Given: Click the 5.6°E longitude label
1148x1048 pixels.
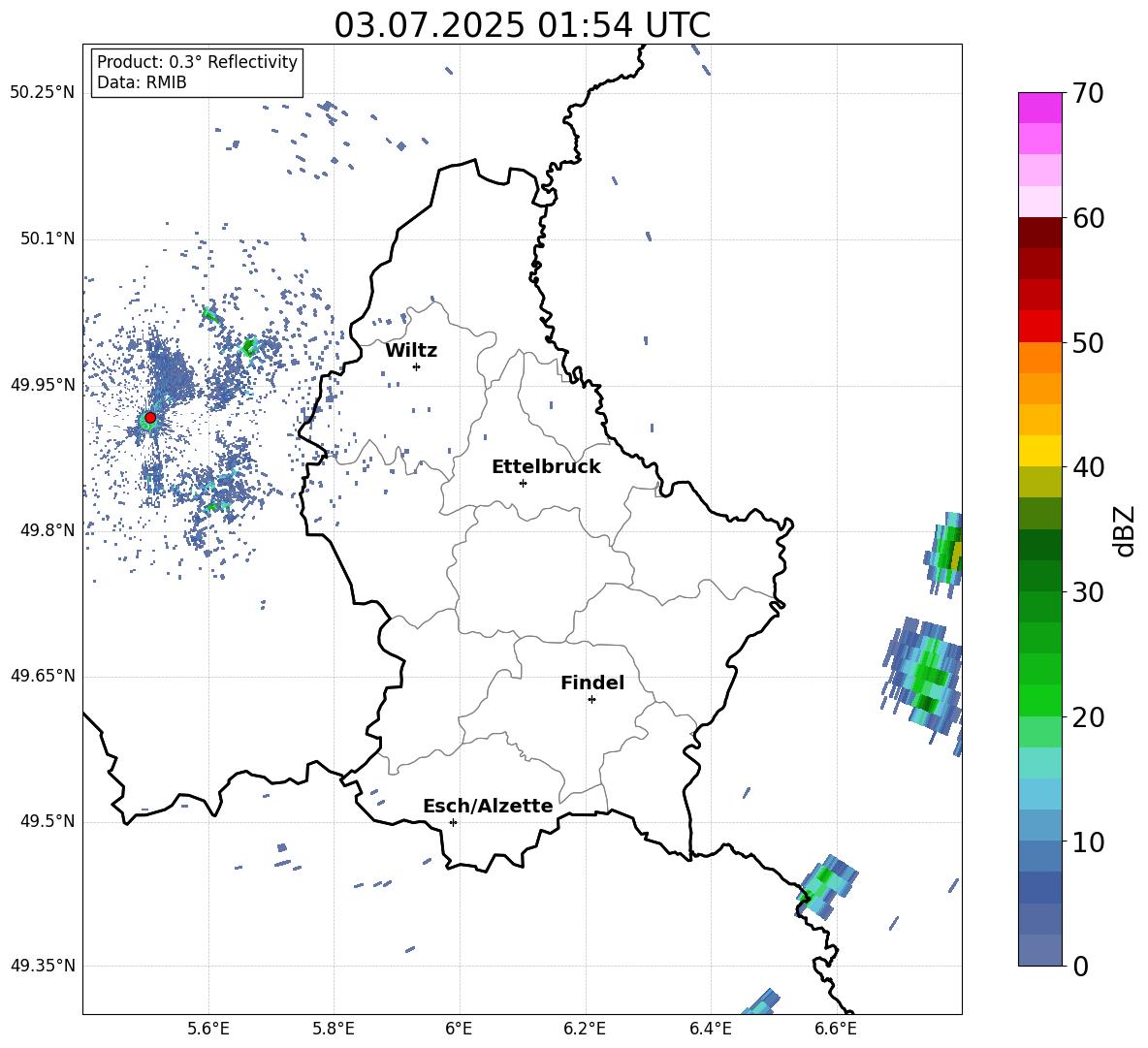Looking at the screenshot, I should (x=208, y=1029).
